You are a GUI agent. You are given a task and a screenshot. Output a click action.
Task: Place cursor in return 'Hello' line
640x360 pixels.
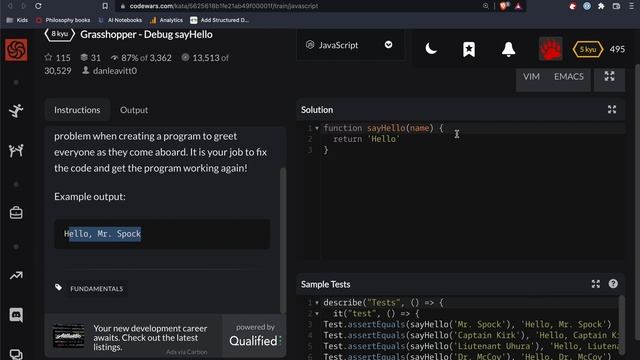point(367,139)
